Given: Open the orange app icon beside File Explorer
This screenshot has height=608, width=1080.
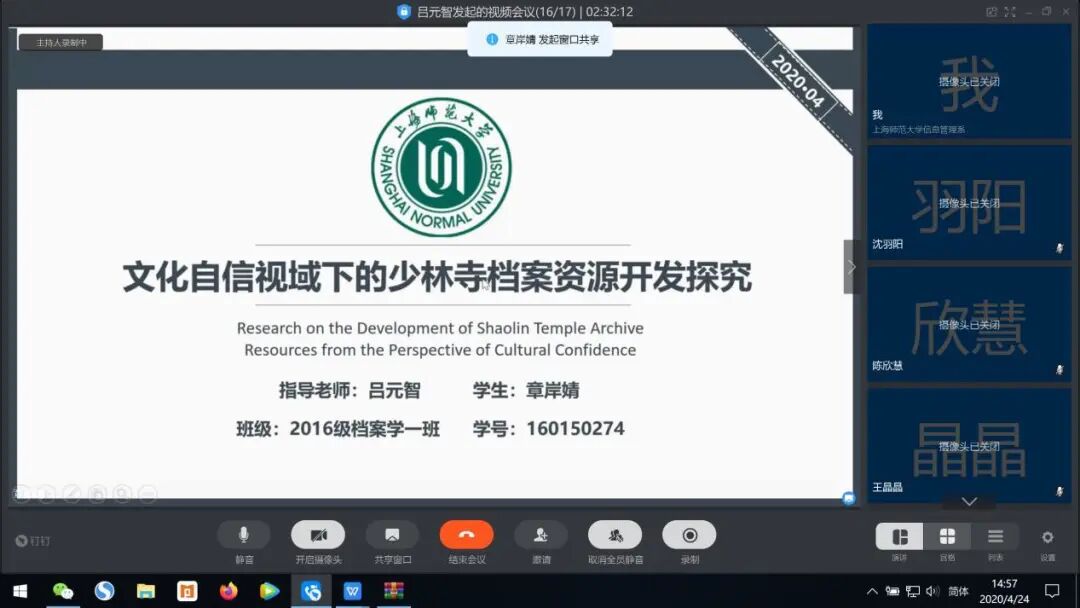Looking at the screenshot, I should pyautogui.click(x=187, y=591).
